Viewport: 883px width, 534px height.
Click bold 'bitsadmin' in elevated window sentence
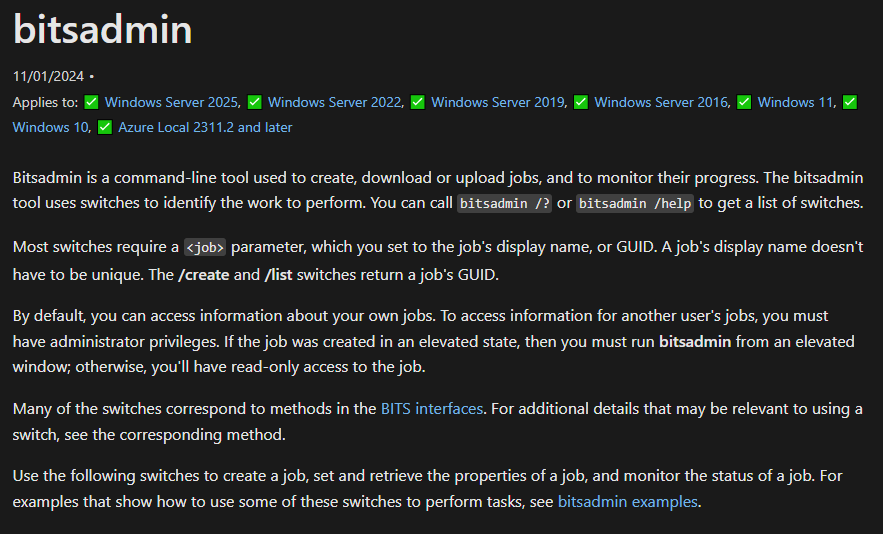coord(695,341)
